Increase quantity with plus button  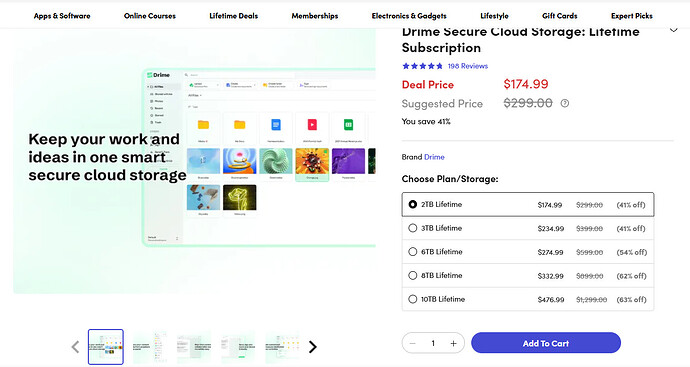[453, 343]
